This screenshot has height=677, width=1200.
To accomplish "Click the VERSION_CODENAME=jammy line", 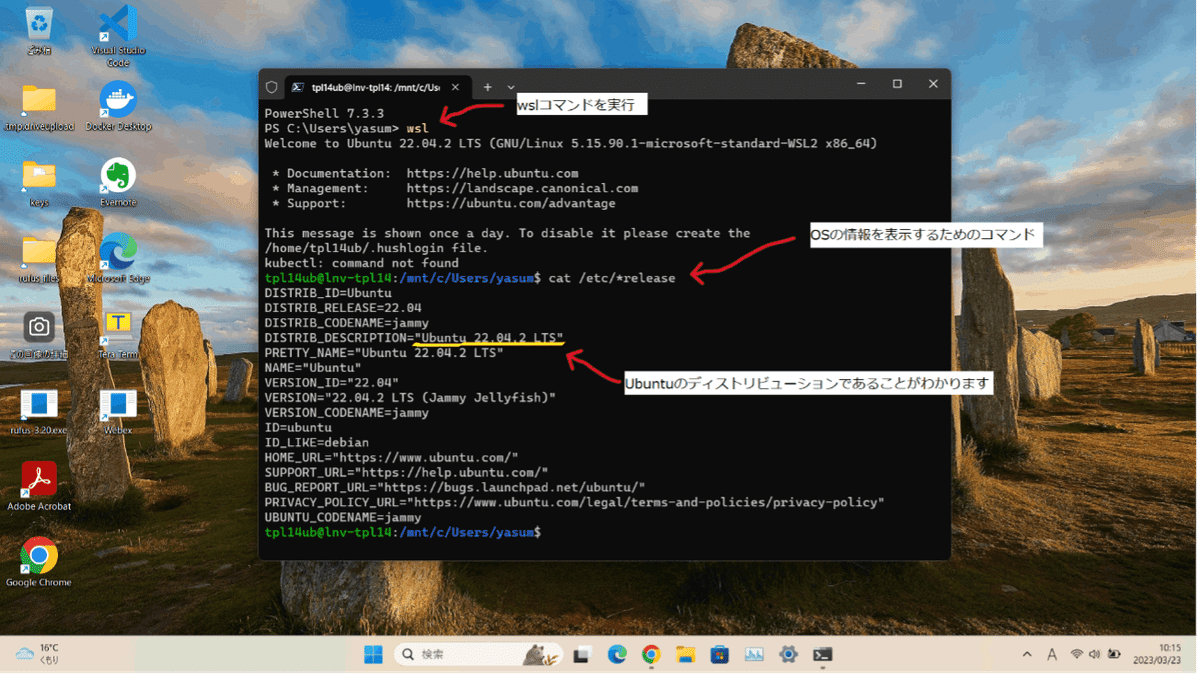I will pyautogui.click(x=346, y=412).
